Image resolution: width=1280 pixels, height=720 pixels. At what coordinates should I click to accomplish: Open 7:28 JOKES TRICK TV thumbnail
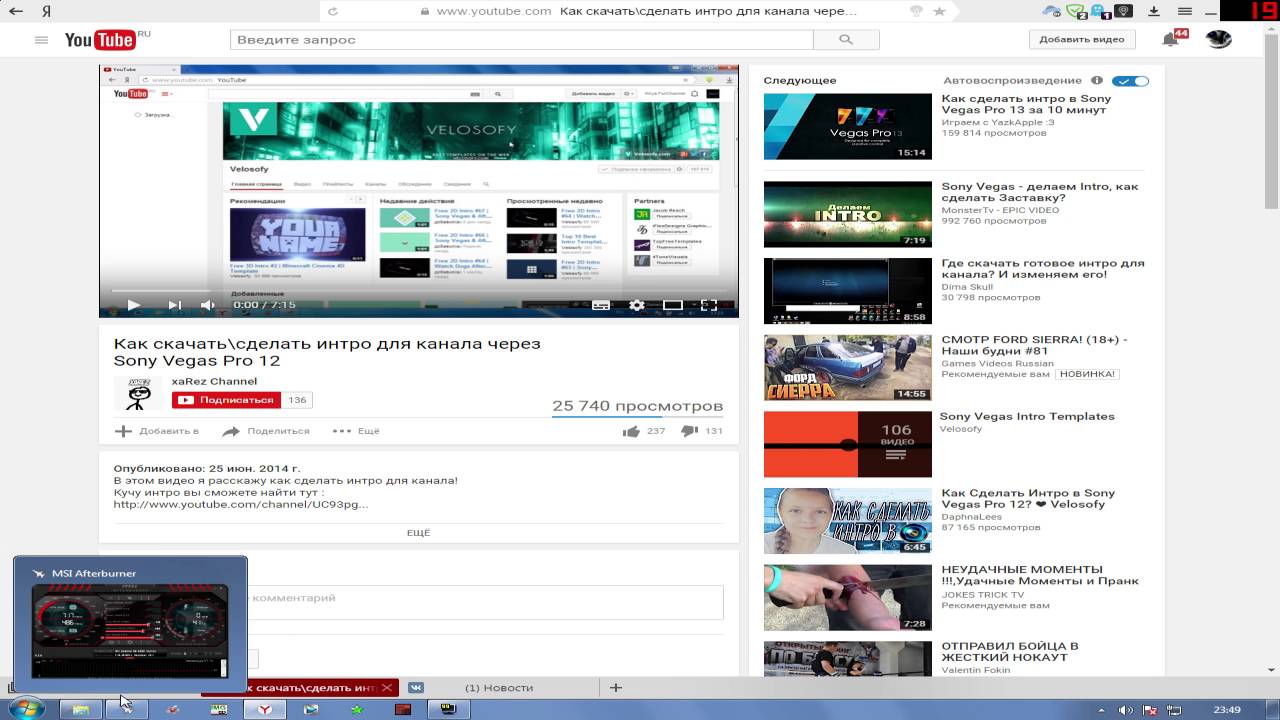847,598
